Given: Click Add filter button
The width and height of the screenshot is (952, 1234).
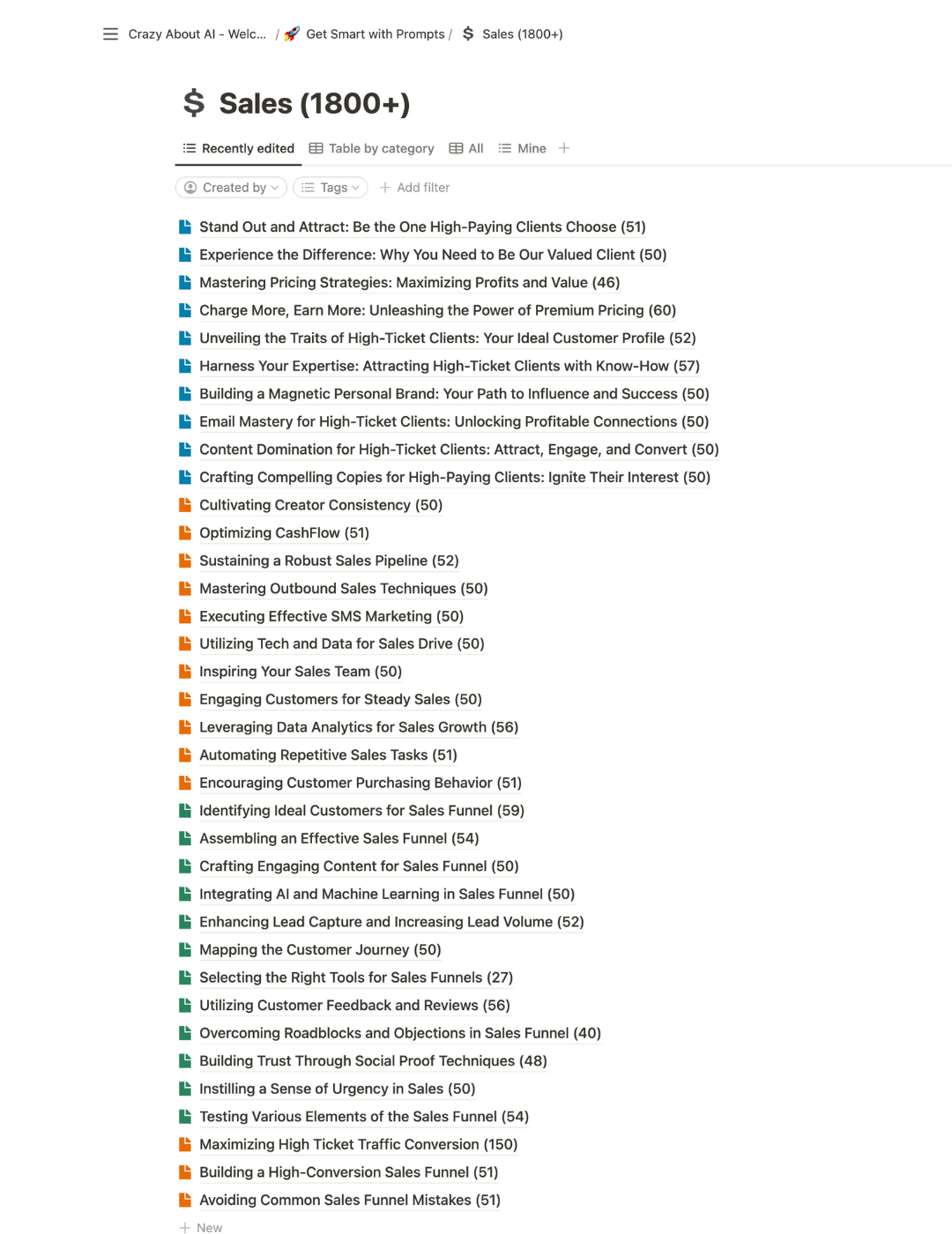Looking at the screenshot, I should pyautogui.click(x=414, y=188).
